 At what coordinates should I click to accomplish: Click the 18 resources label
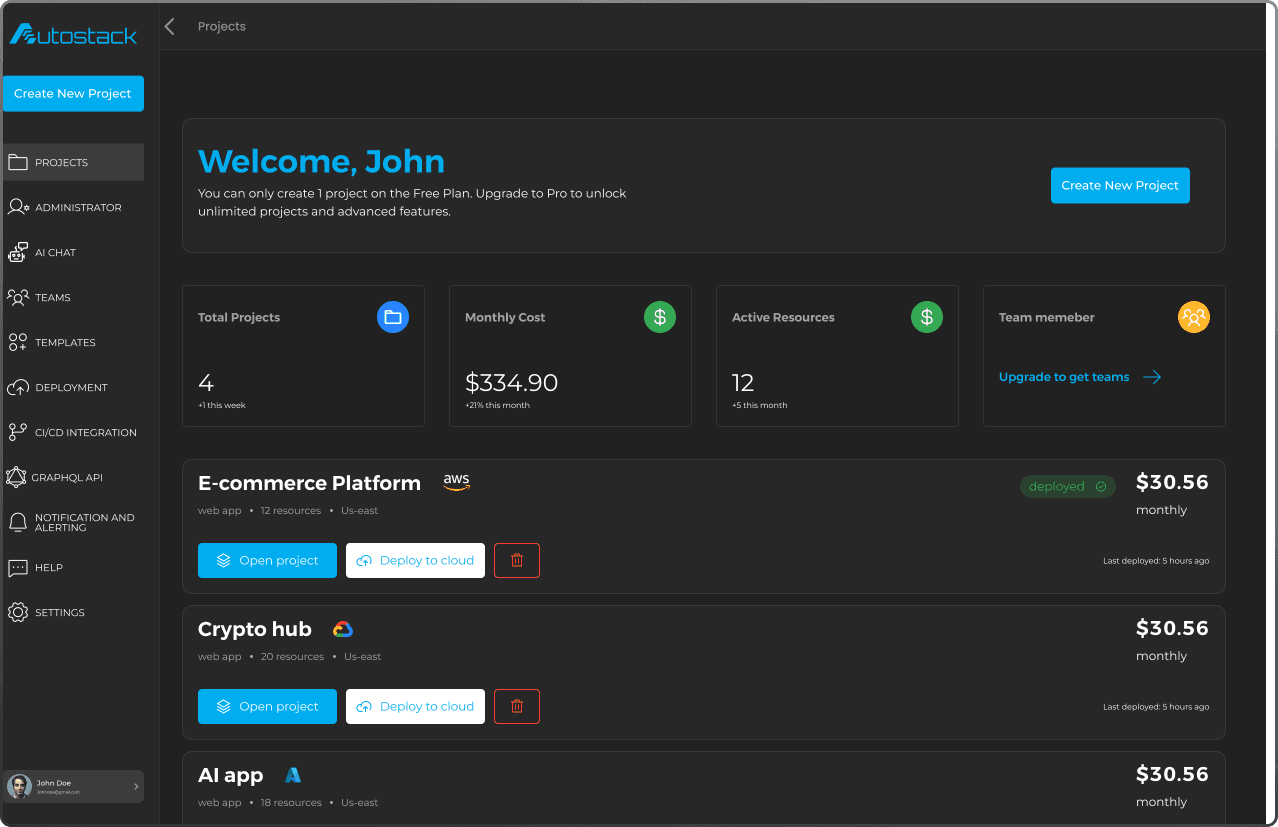(x=291, y=803)
